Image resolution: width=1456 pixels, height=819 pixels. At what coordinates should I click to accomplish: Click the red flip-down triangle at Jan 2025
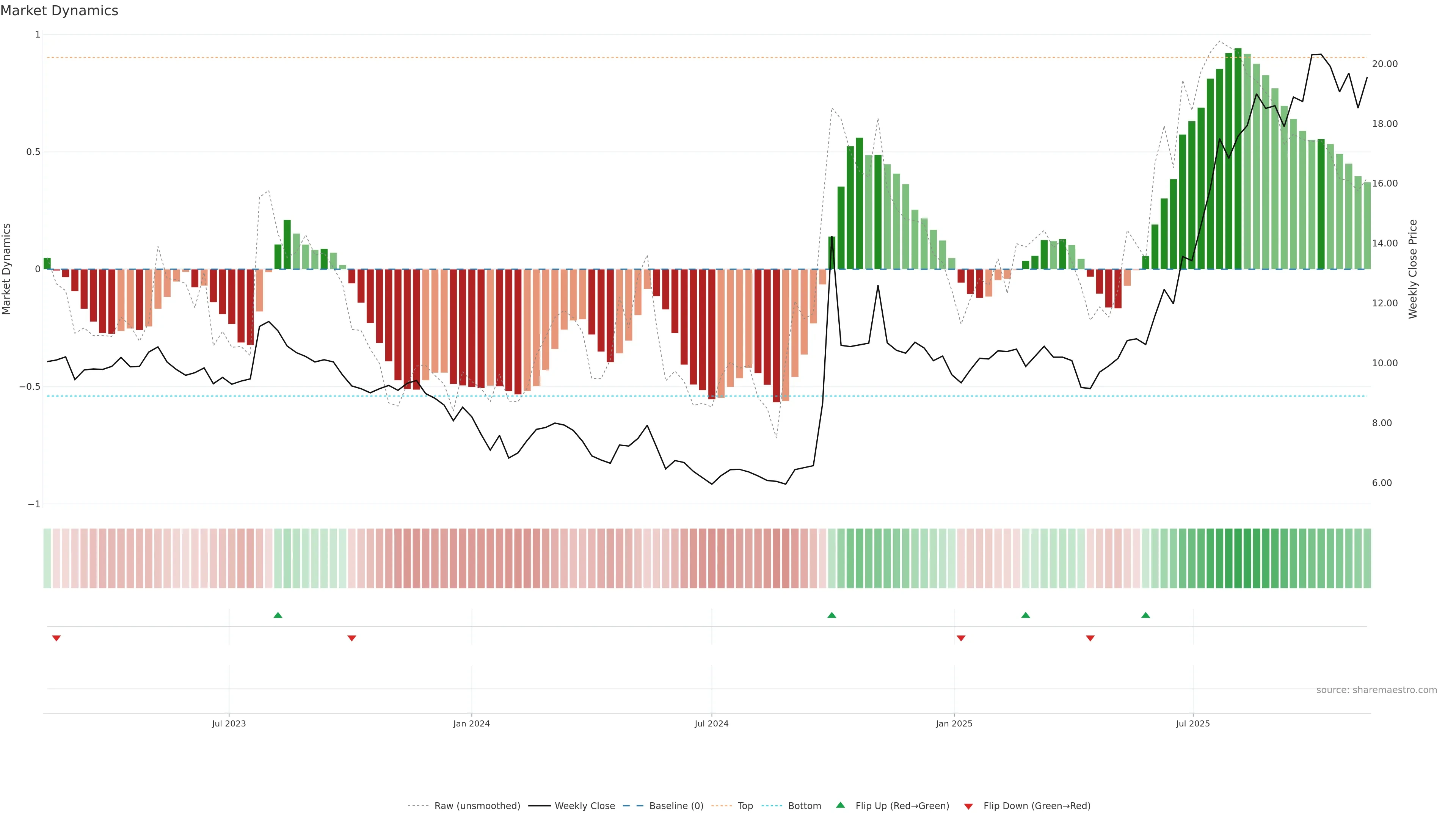(x=961, y=638)
